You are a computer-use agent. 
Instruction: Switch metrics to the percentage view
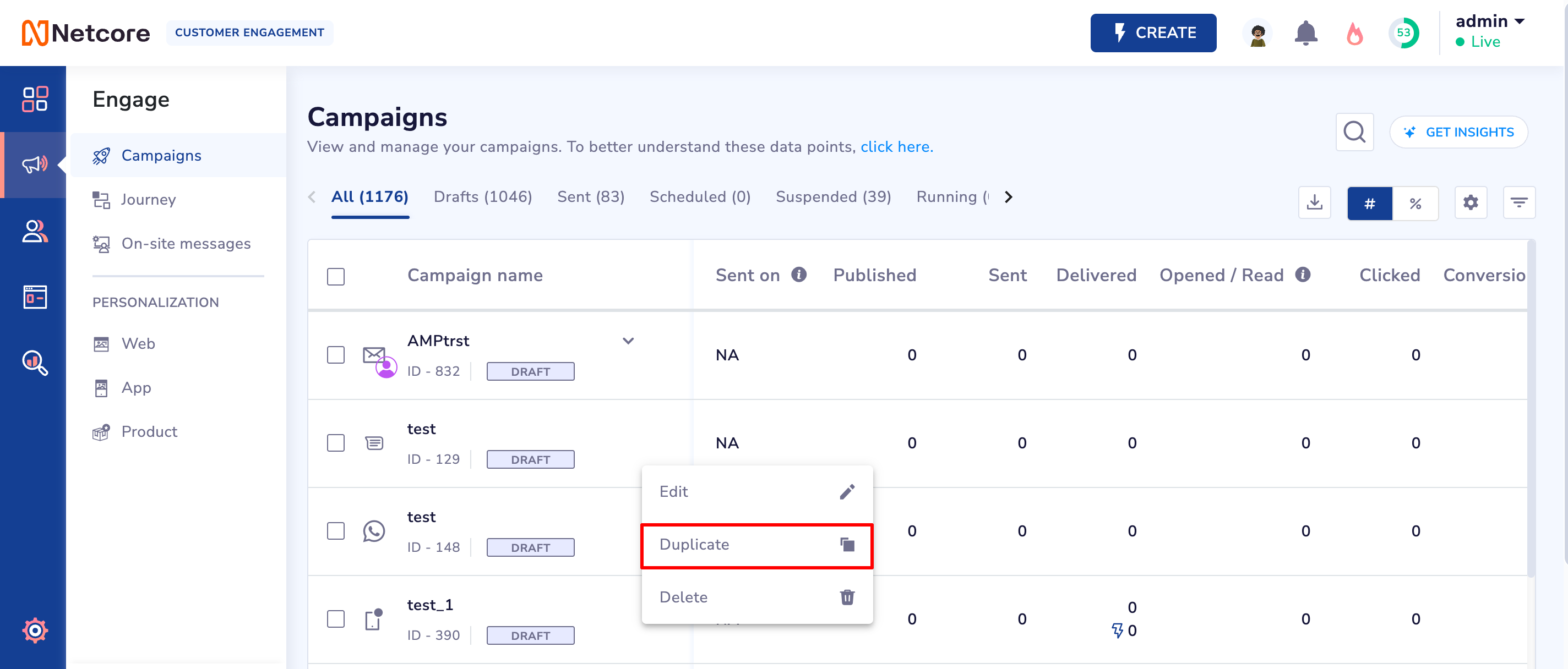click(x=1415, y=203)
